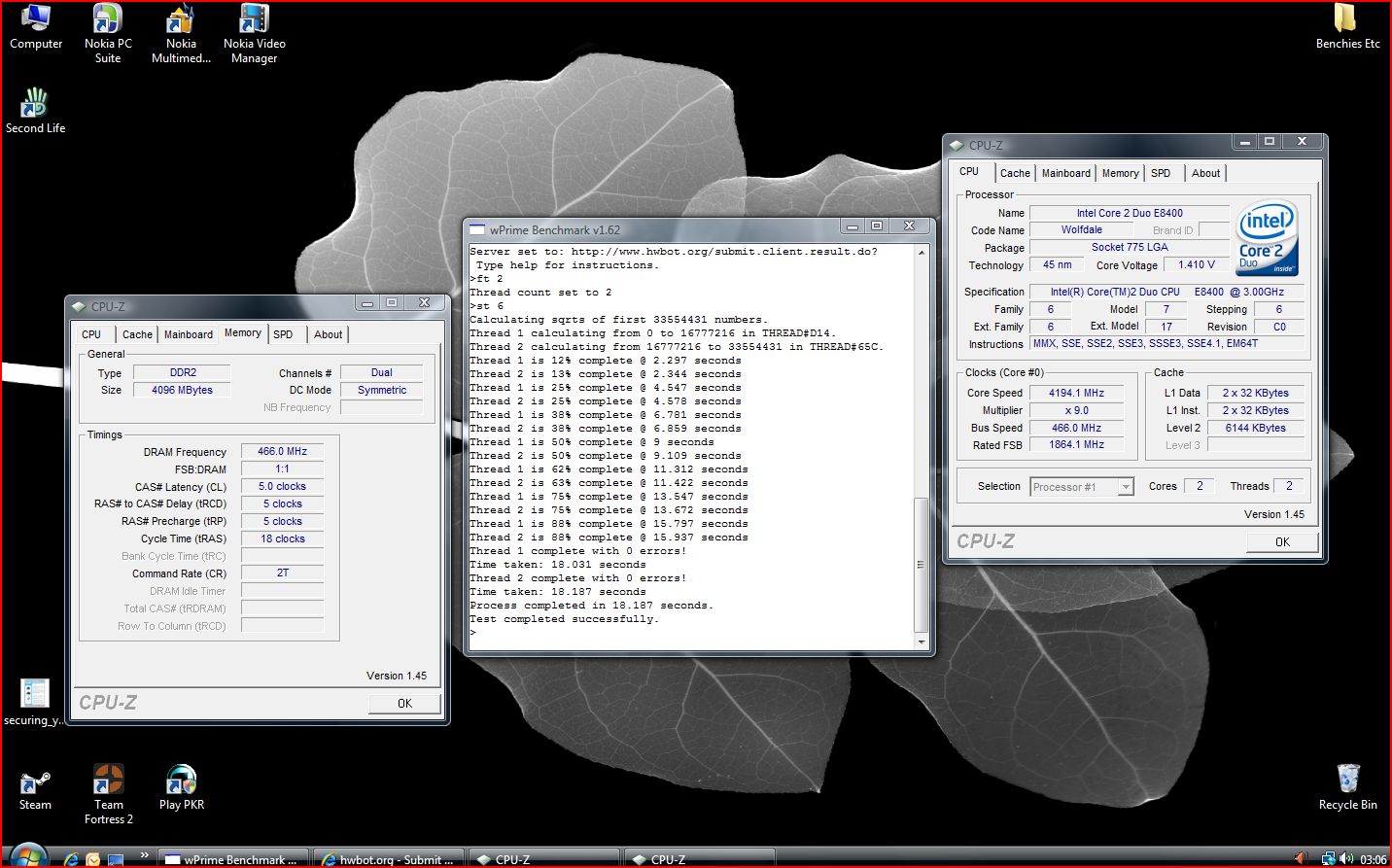Viewport: 1392px width, 868px height.
Task: Open the Processor #1 selection dropdown
Action: pos(1082,487)
